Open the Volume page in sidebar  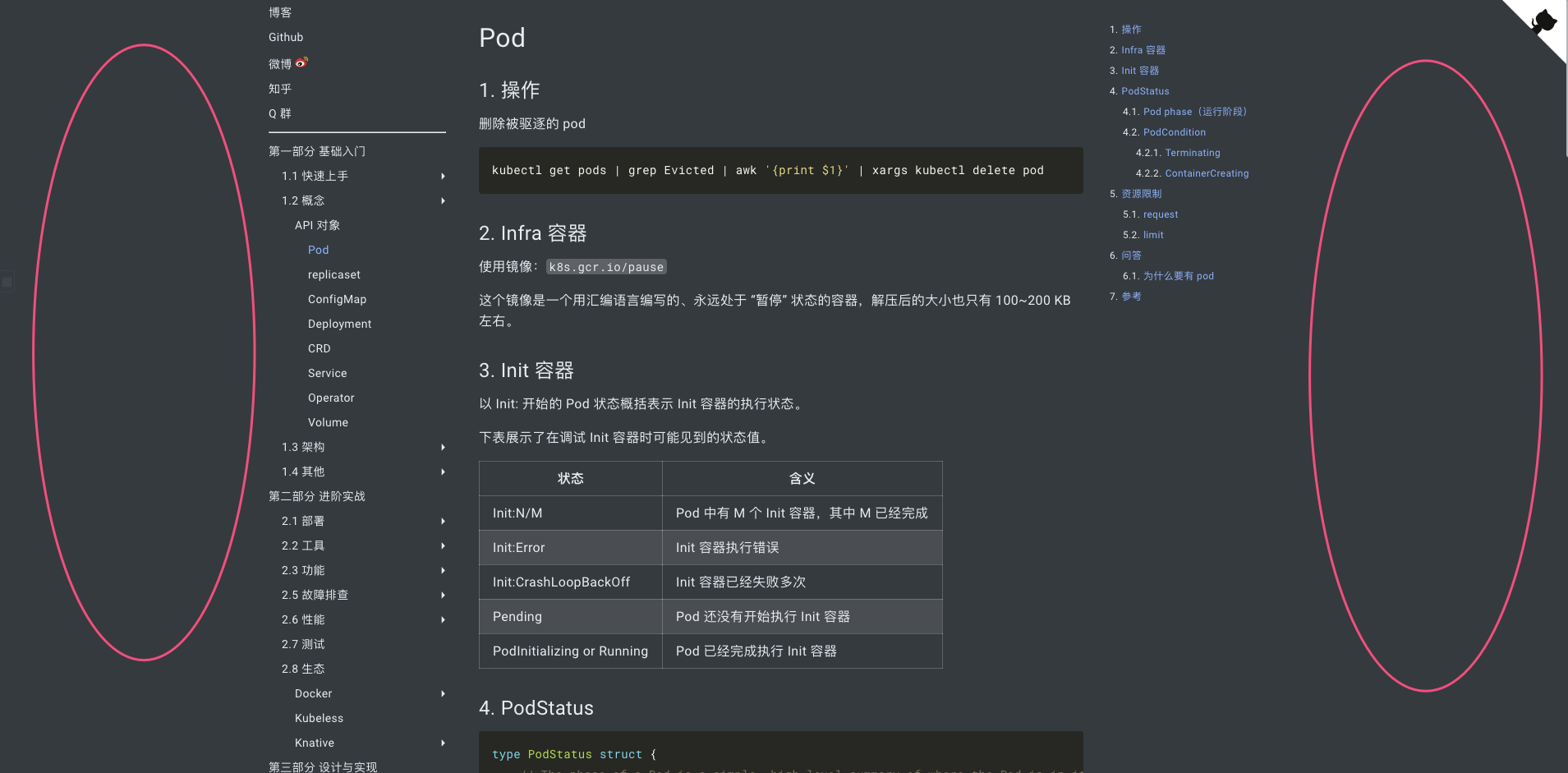click(329, 422)
